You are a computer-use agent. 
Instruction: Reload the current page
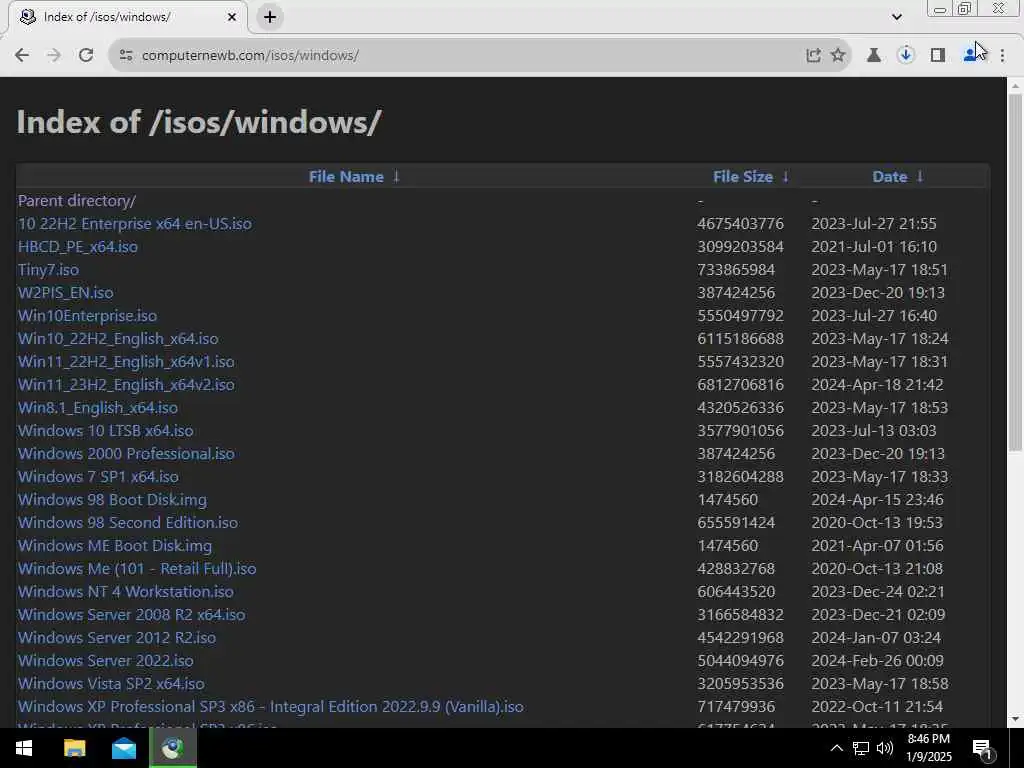86,56
